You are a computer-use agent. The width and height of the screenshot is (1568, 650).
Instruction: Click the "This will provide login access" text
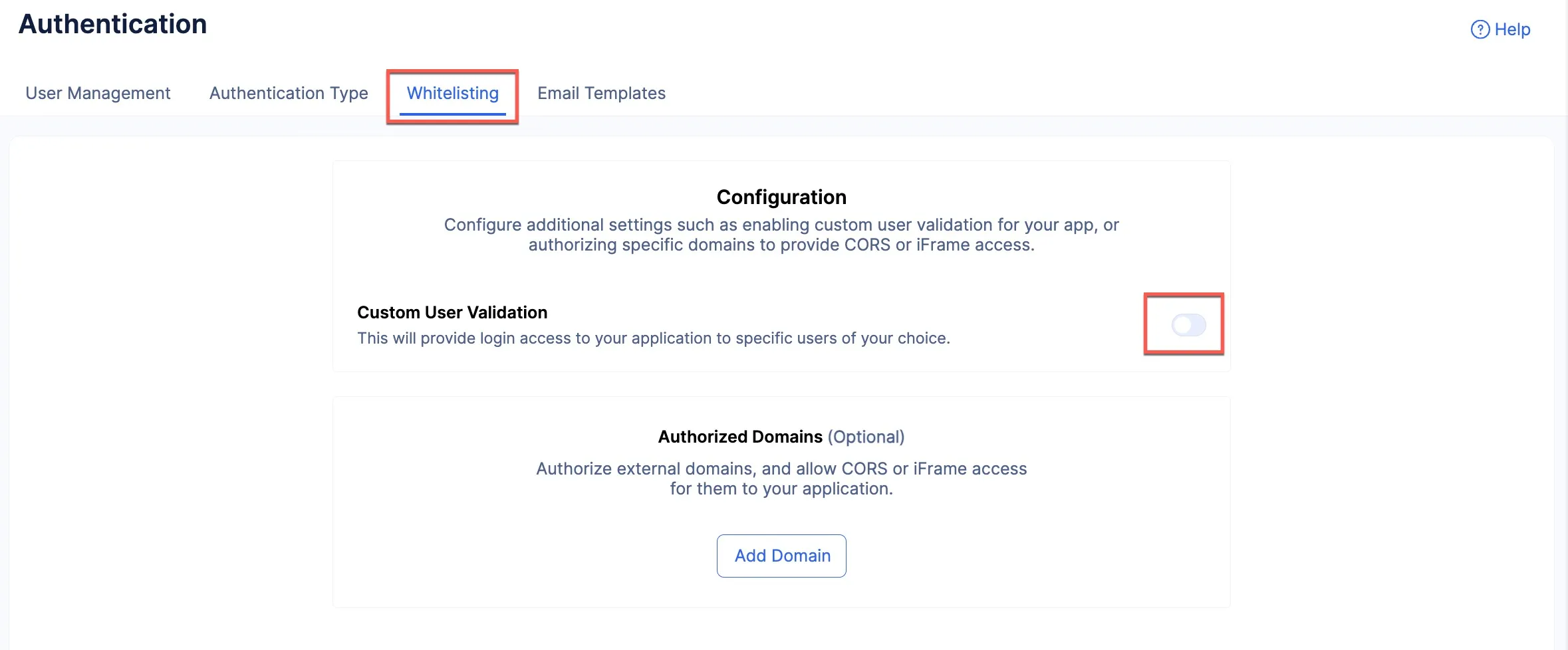[x=654, y=338]
